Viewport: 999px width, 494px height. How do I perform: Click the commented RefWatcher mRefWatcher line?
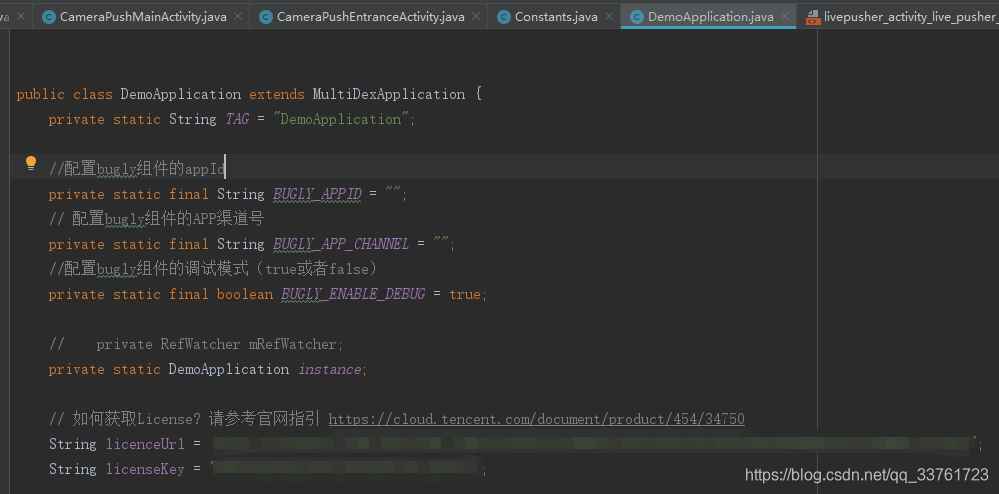[x=196, y=344]
